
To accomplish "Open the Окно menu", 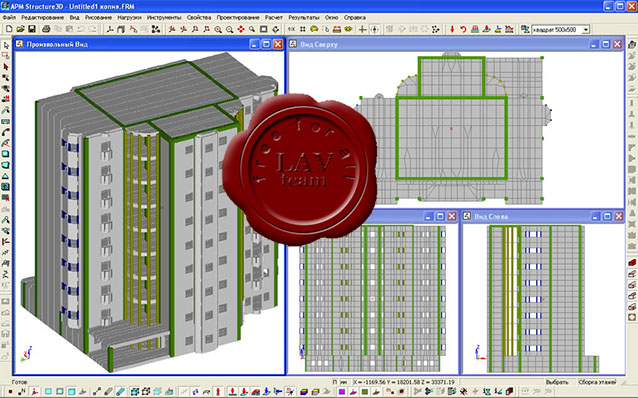I will [332, 17].
